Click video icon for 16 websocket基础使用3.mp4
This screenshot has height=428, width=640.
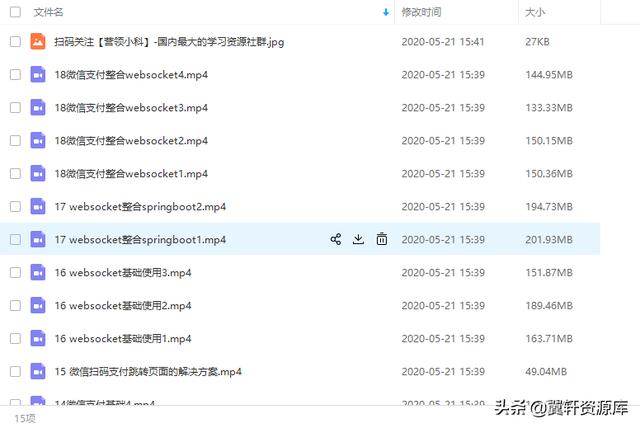[x=38, y=272]
